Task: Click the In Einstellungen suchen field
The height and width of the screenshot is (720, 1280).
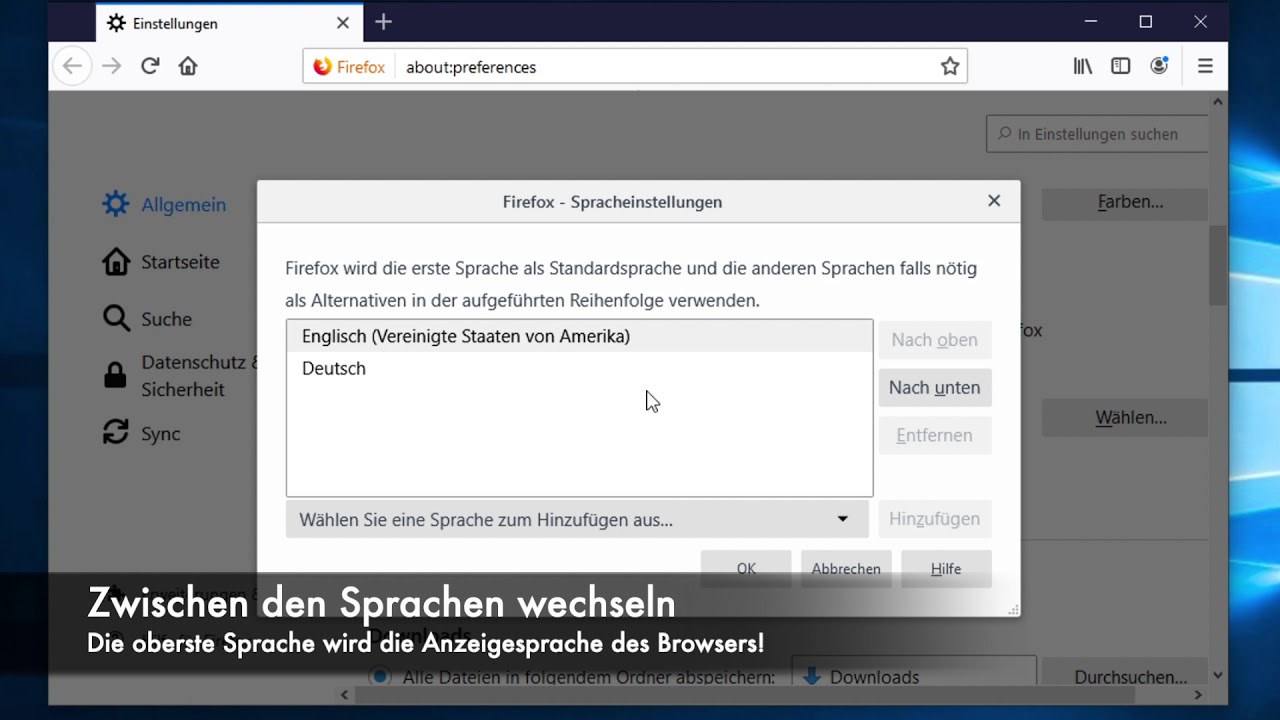Action: pos(1097,134)
